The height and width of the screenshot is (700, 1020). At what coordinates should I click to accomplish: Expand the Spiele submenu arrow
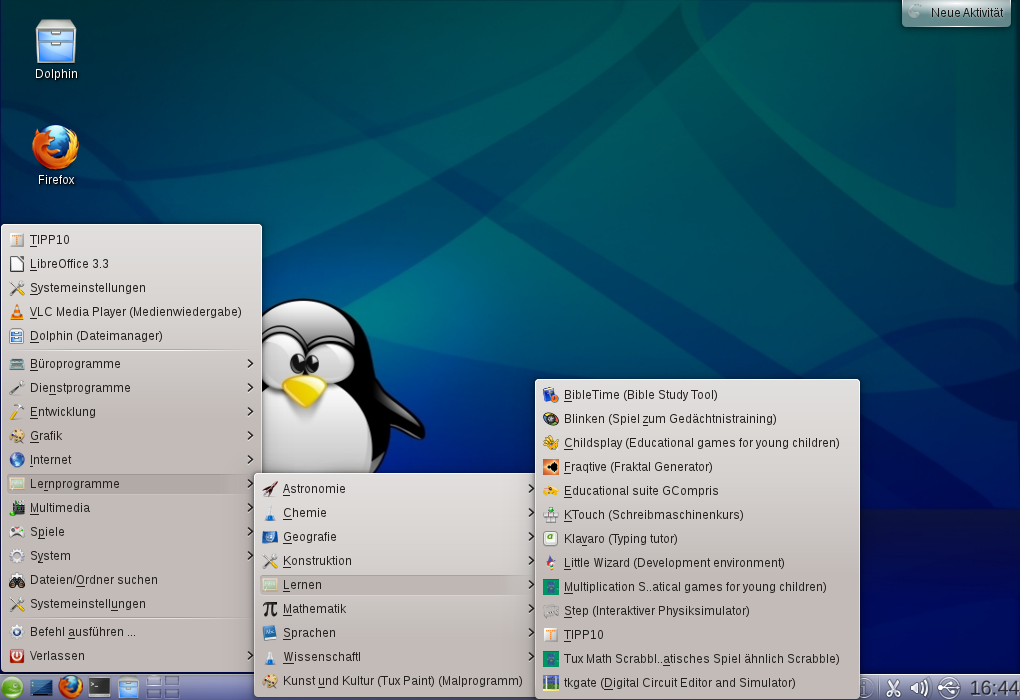250,532
